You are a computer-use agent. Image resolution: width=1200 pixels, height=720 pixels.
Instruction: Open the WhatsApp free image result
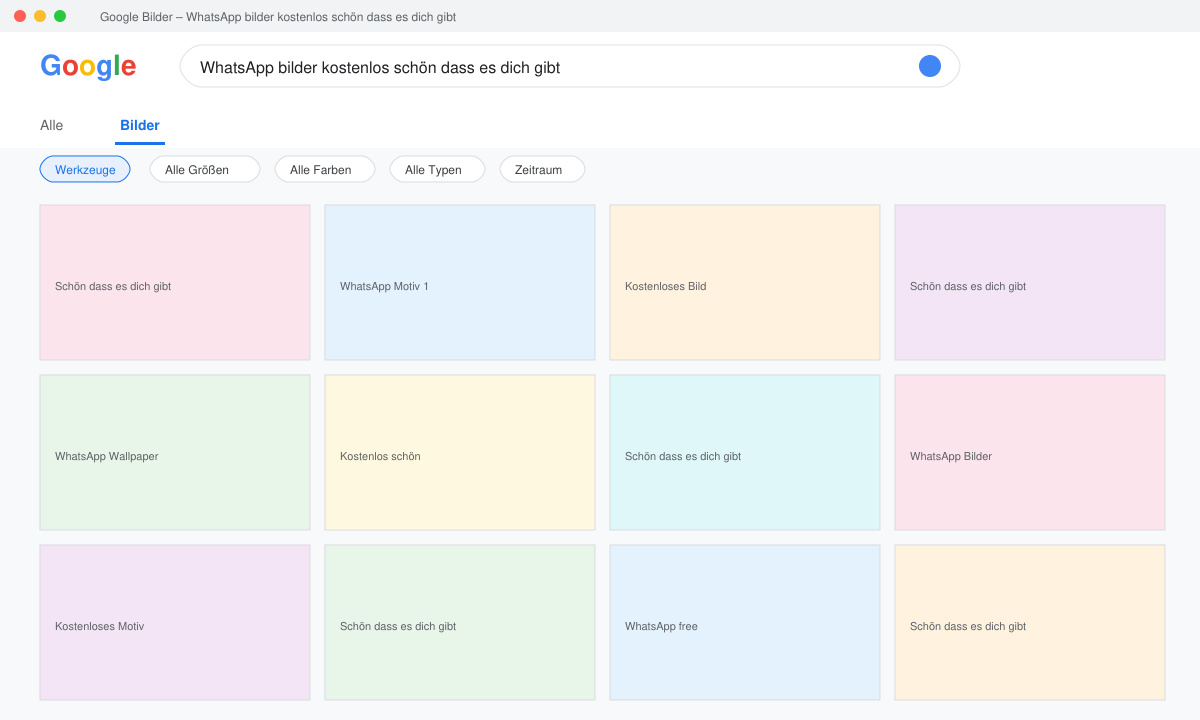pos(745,622)
